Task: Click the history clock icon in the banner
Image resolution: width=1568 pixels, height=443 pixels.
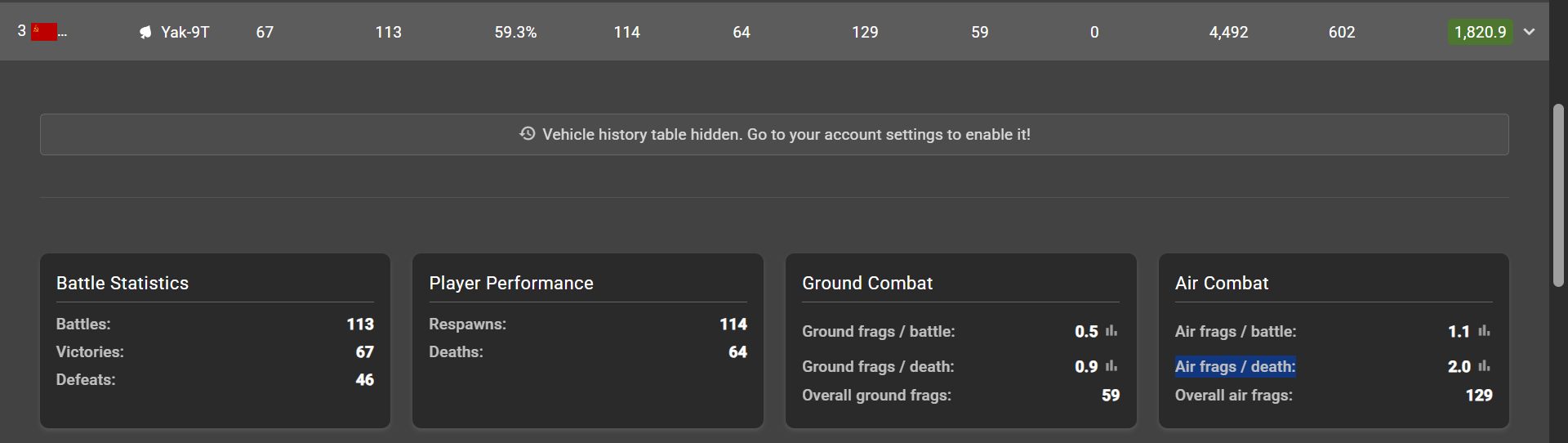Action: coord(528,133)
